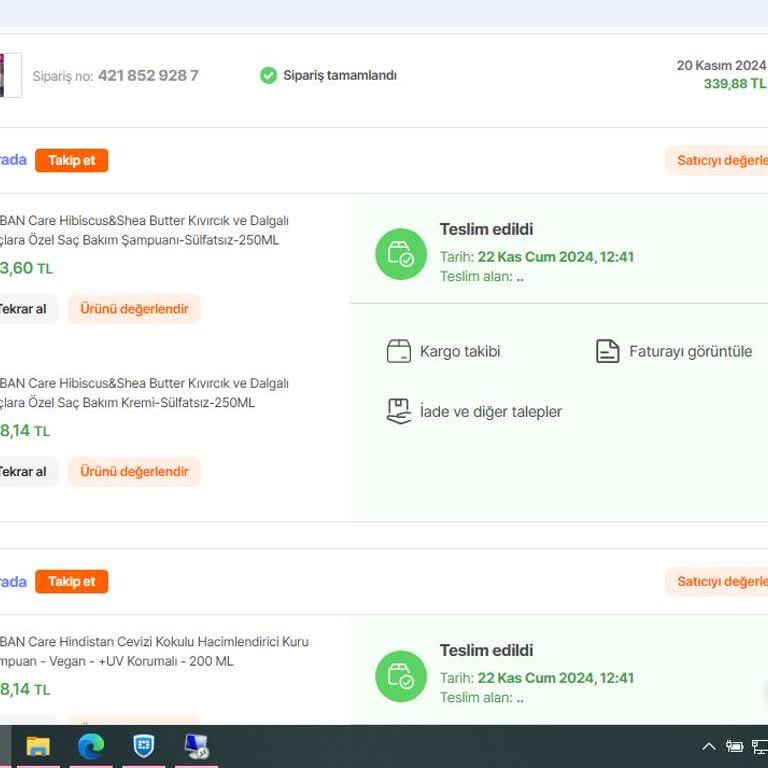Click Satıcıyı değerlendir for the second seller

(x=717, y=581)
